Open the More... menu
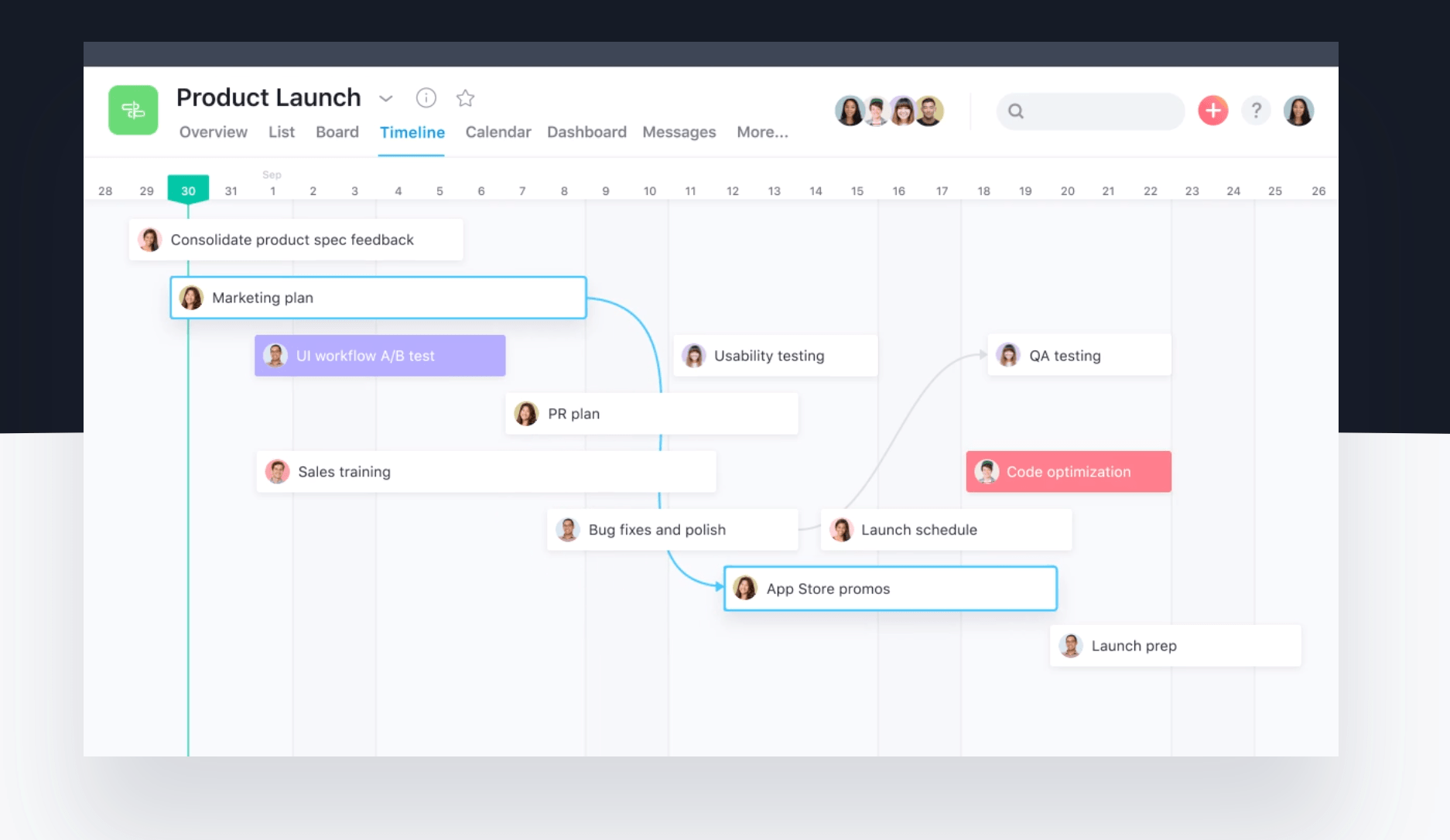Viewport: 1450px width, 840px height. (762, 131)
